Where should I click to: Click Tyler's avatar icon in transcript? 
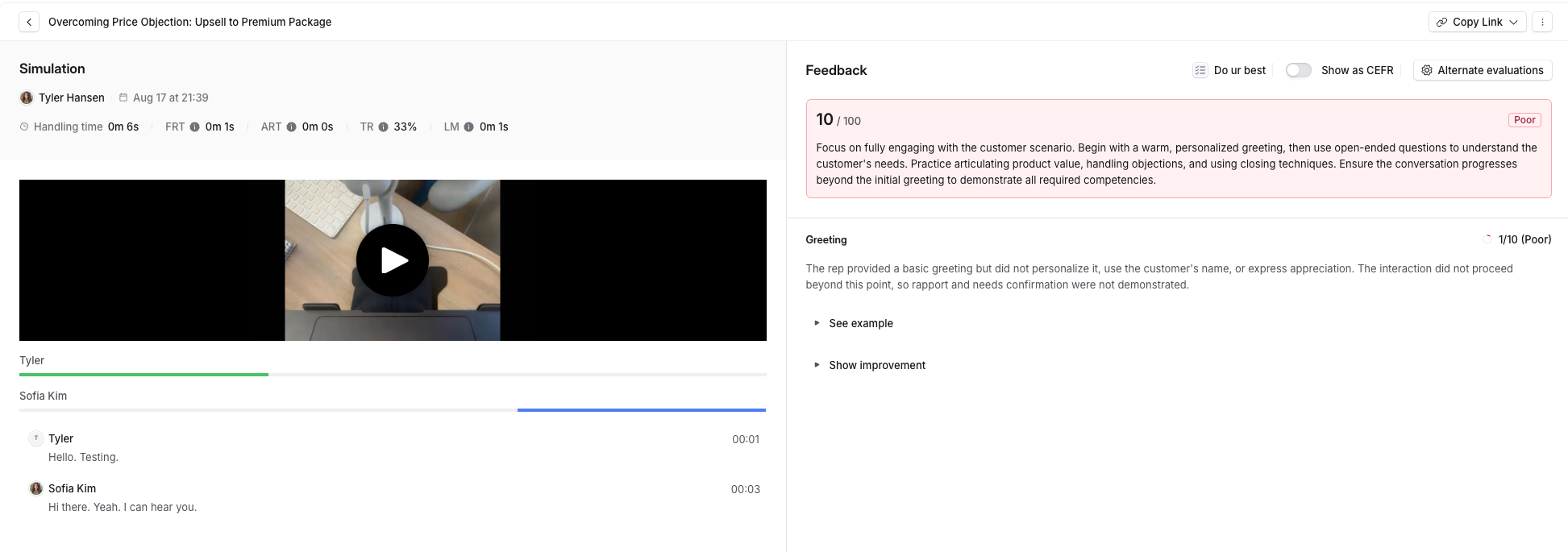tap(36, 438)
